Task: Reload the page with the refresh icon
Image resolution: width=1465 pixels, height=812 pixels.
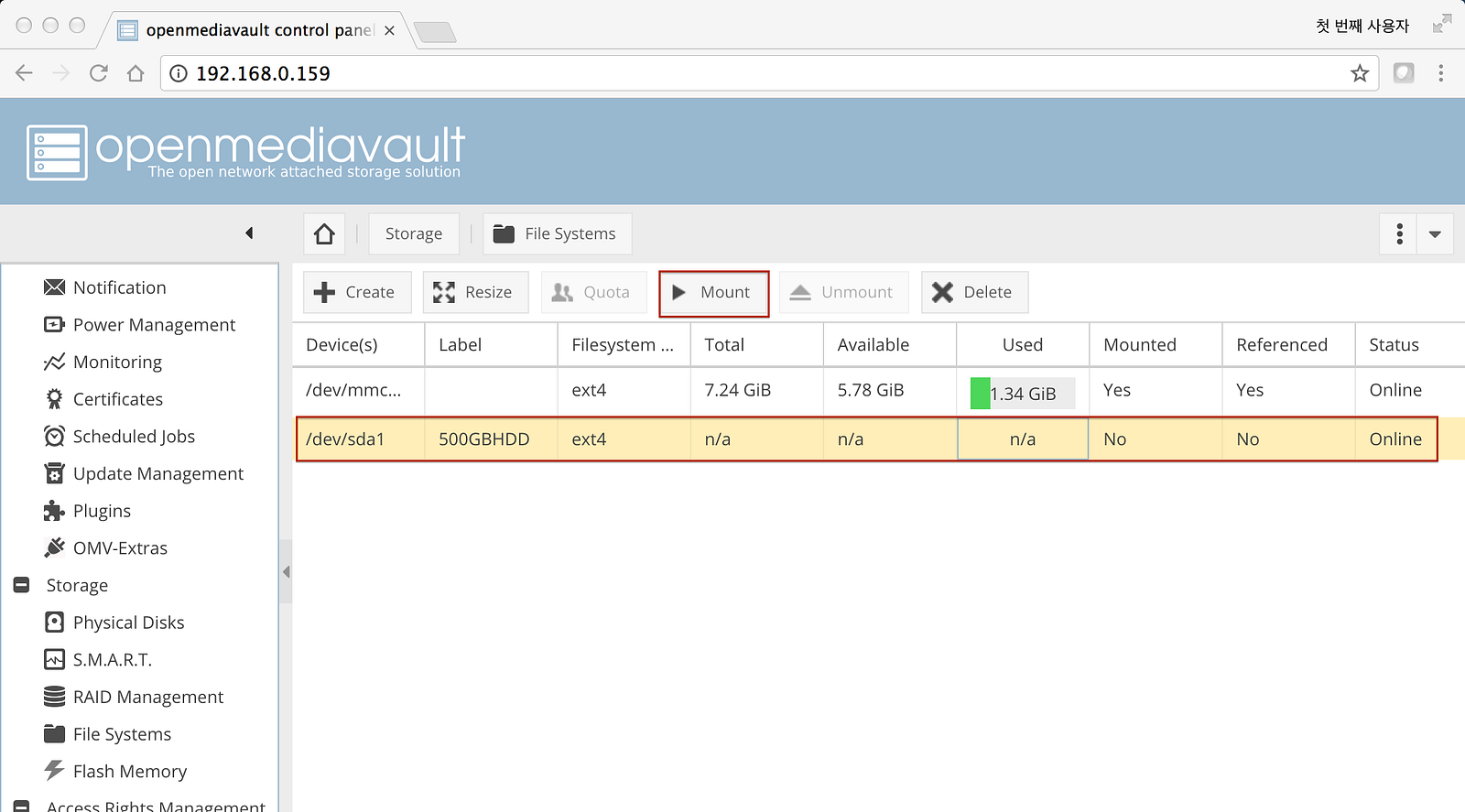Action: coord(99,73)
